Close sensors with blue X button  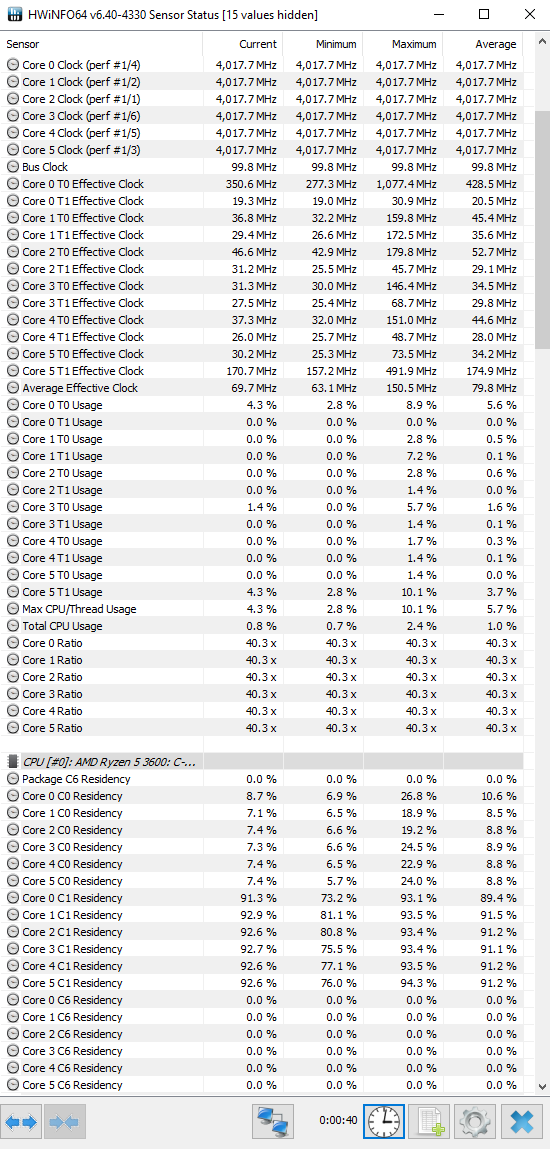click(x=521, y=1120)
